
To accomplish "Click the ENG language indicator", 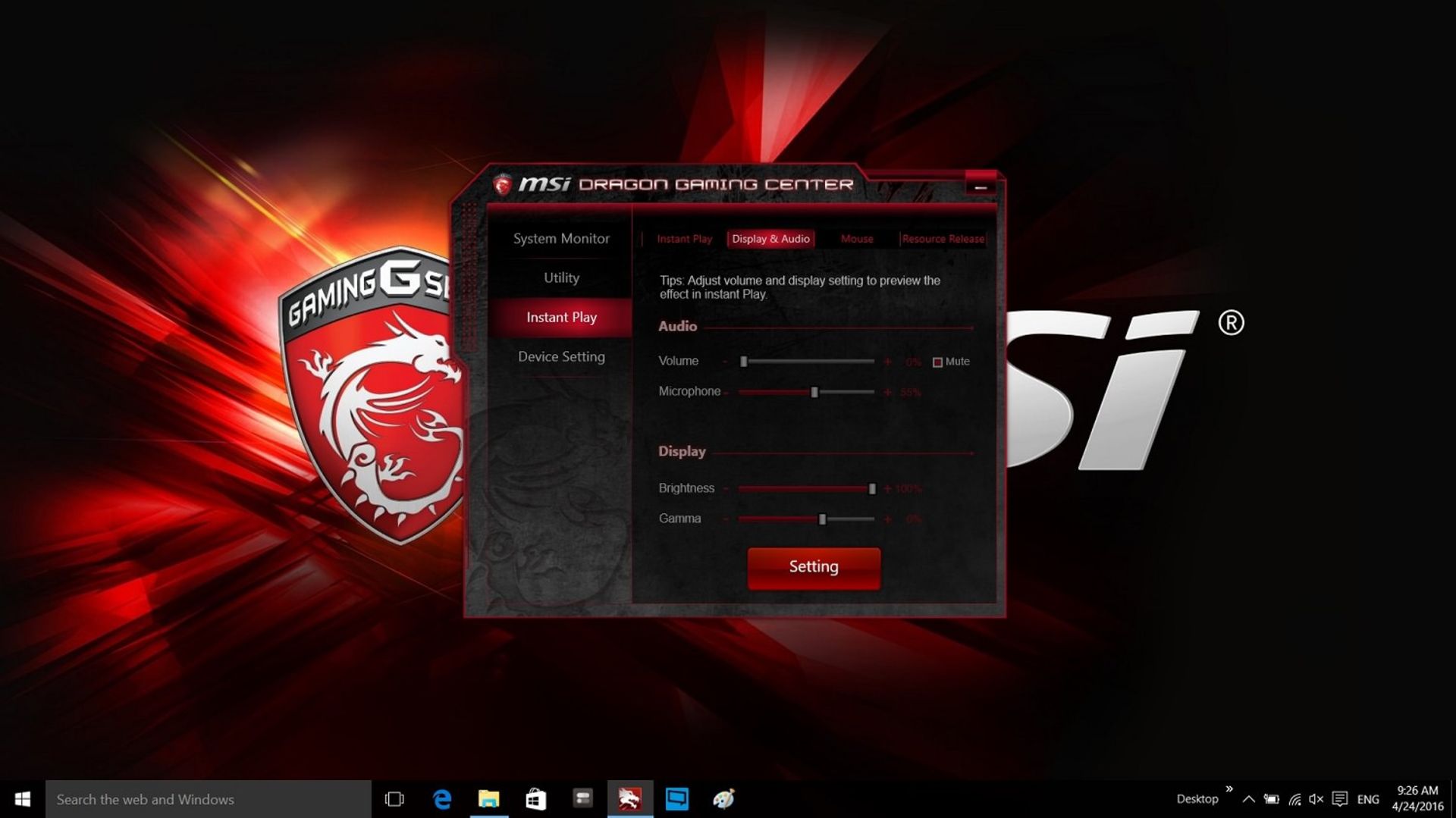I will tap(1368, 799).
